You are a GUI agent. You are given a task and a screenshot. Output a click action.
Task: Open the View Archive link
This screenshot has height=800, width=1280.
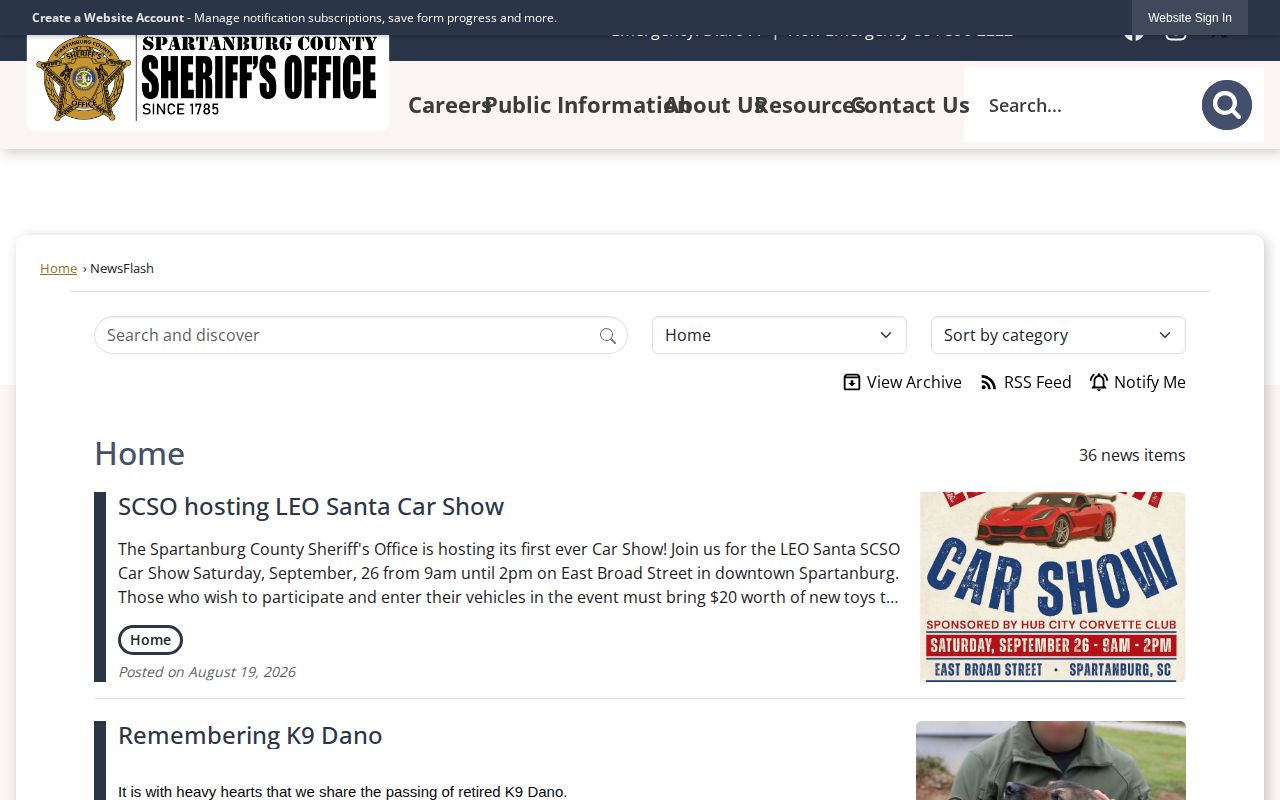coord(902,382)
